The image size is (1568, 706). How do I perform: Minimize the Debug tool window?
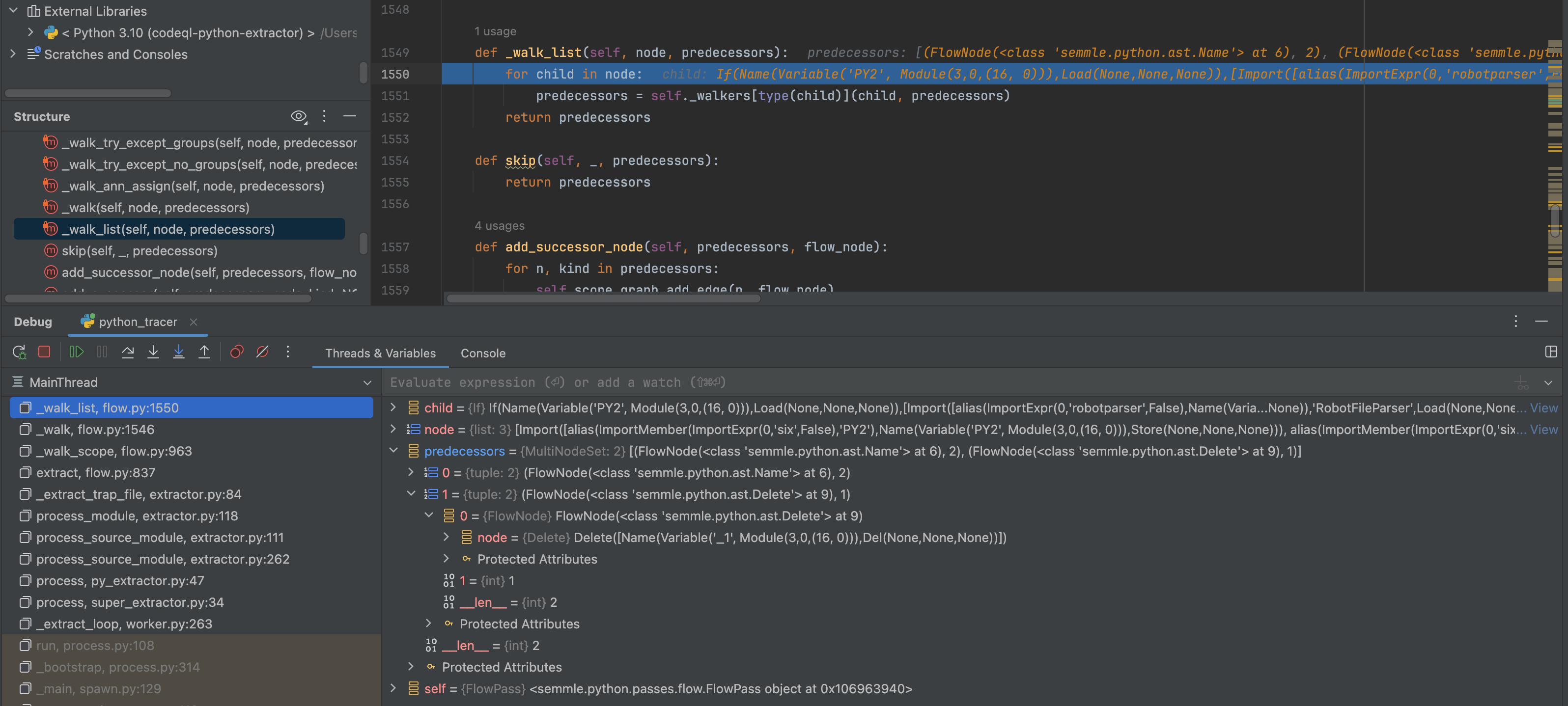point(1541,322)
